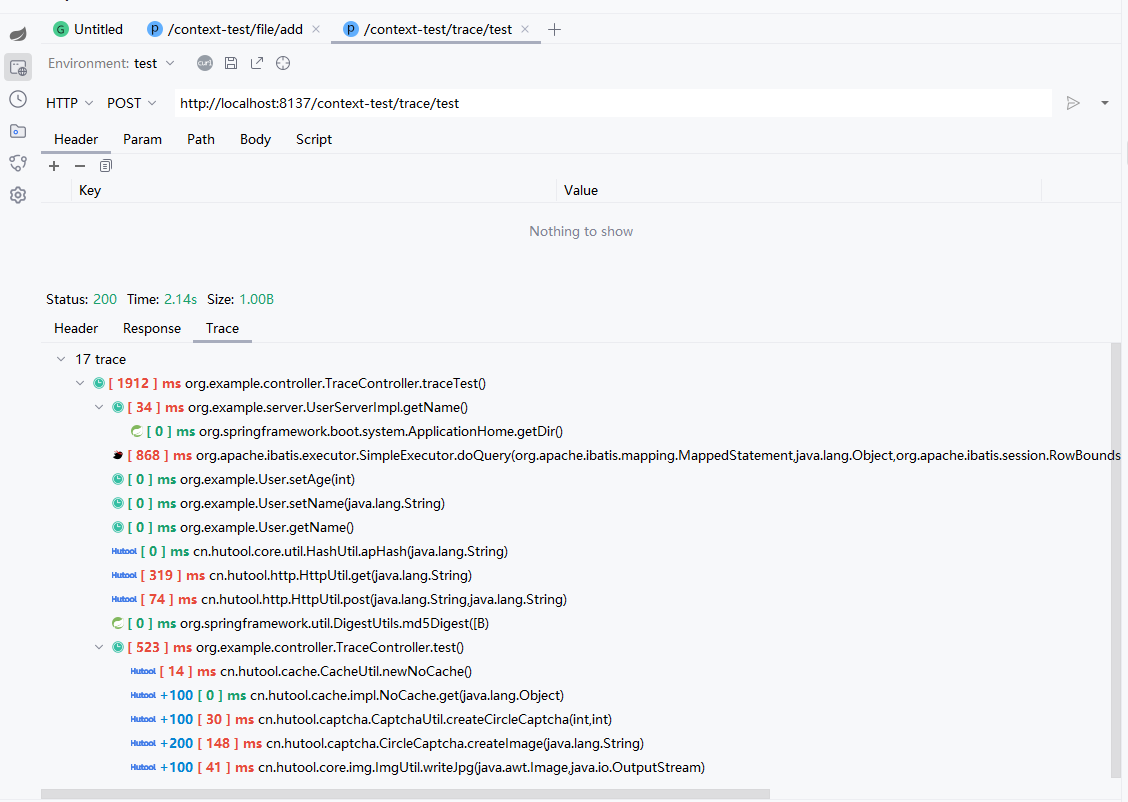Click the request URL input field
Image resolution: width=1128 pixels, height=802 pixels.
pyautogui.click(x=612, y=103)
